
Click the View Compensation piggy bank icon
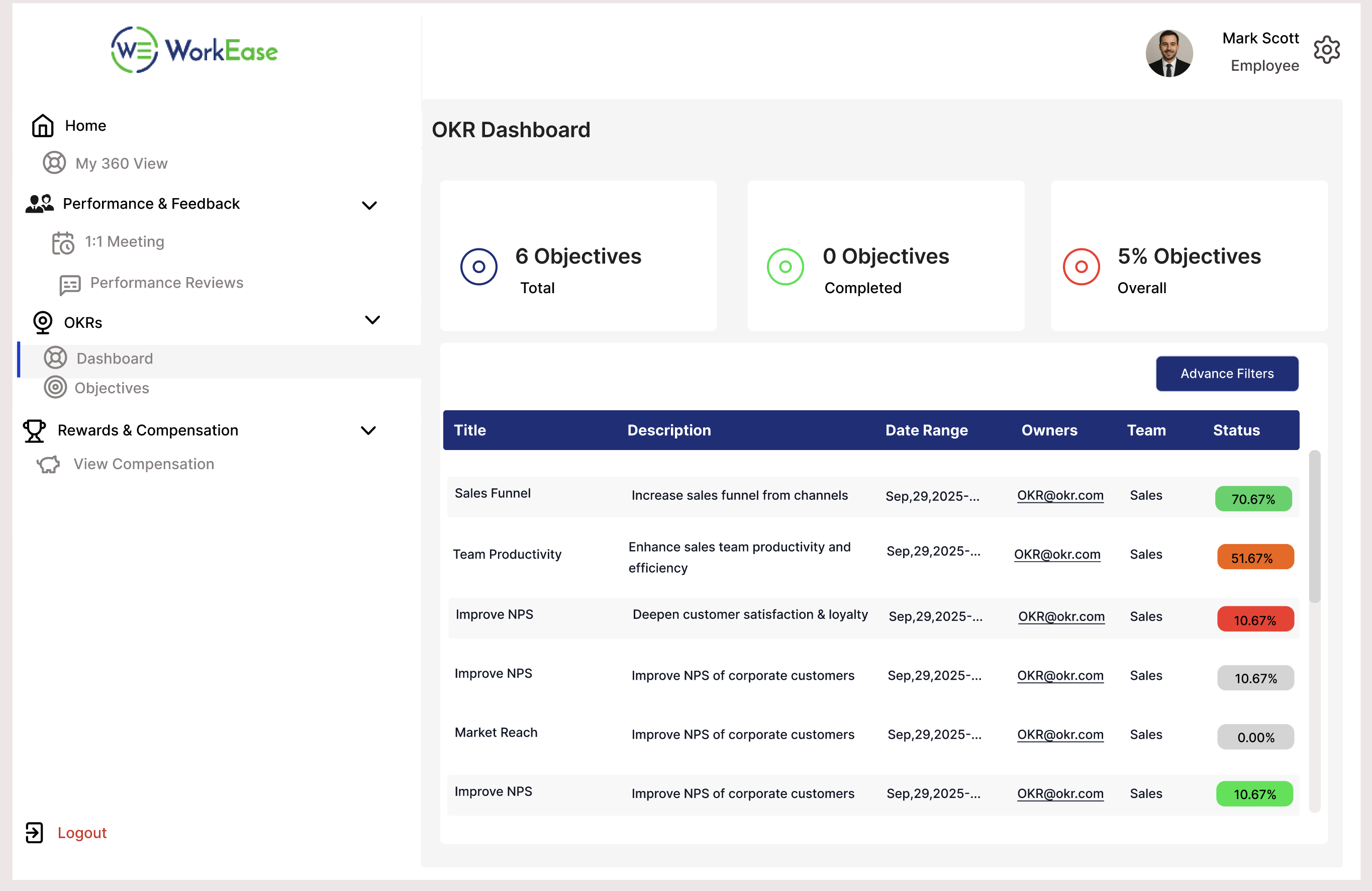coord(49,464)
